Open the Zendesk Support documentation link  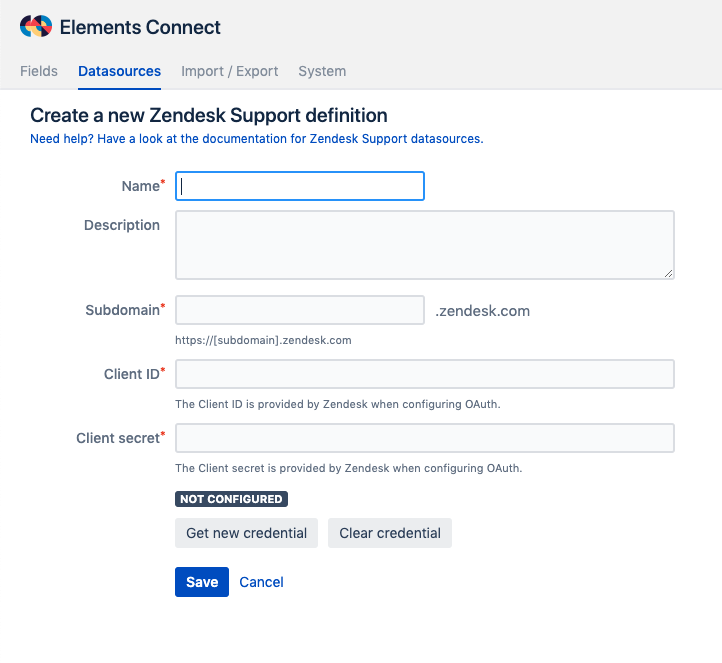tap(257, 139)
